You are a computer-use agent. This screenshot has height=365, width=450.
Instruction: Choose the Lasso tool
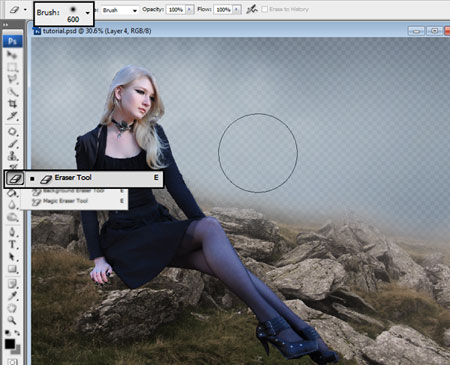click(x=13, y=79)
